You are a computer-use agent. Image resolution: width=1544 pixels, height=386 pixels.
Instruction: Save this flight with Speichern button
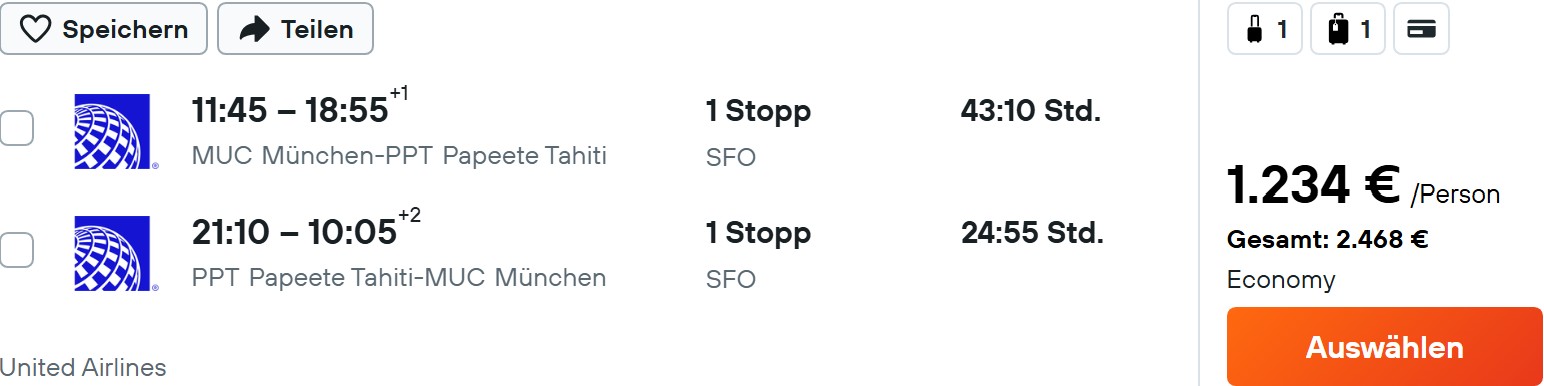(x=104, y=29)
